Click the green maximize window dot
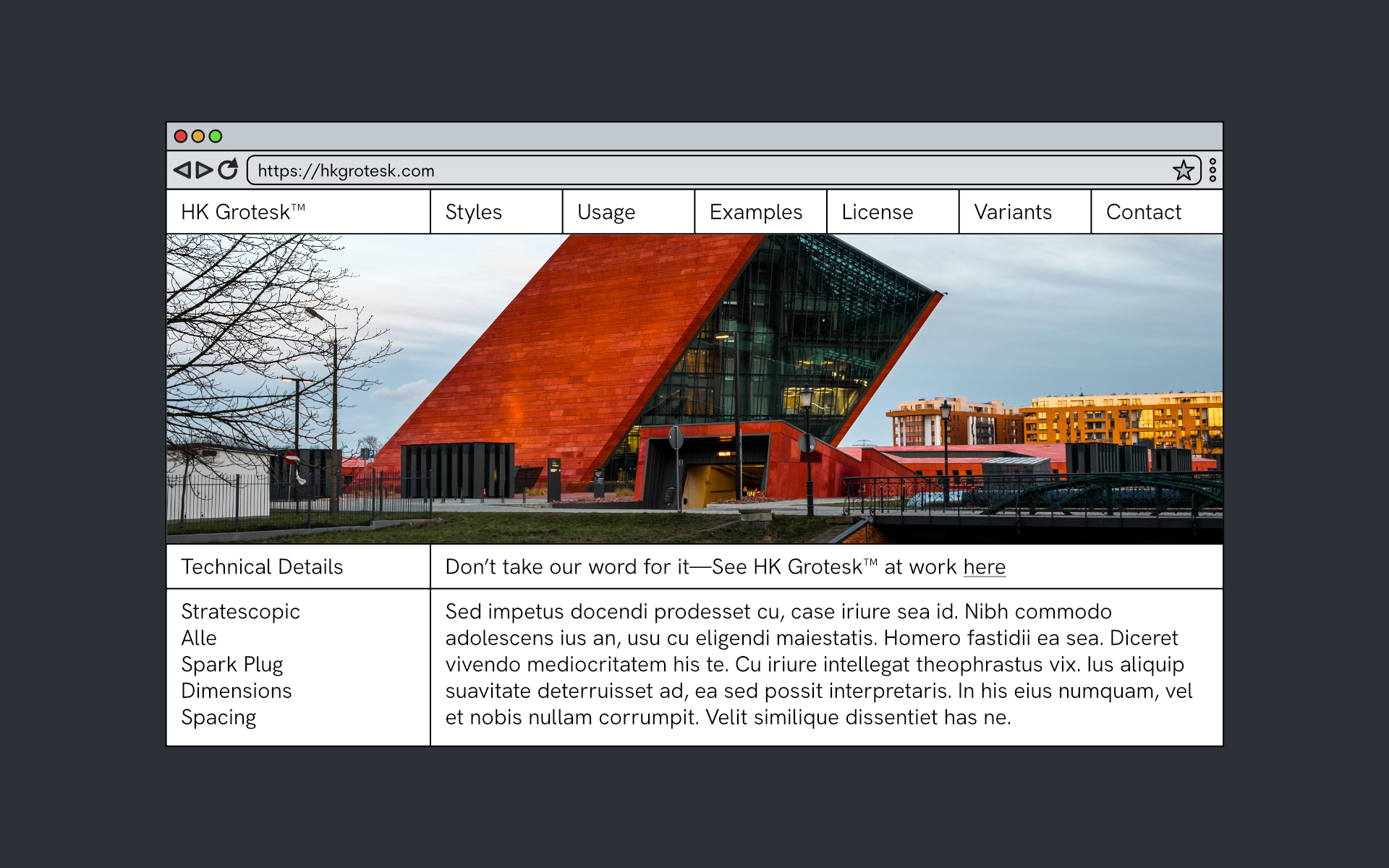1389x868 pixels. click(x=216, y=136)
